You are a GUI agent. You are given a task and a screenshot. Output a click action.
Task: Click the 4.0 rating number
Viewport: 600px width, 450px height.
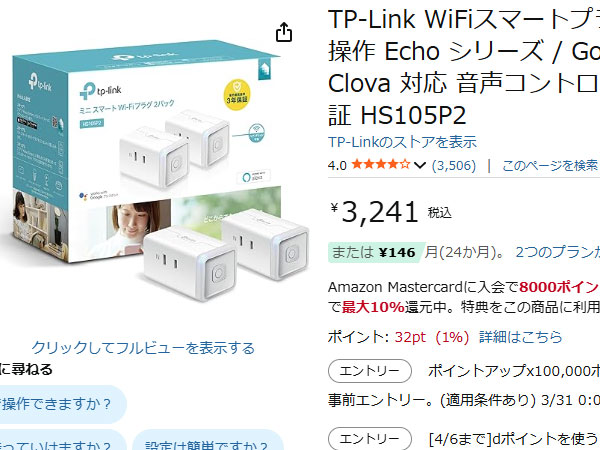(337, 166)
